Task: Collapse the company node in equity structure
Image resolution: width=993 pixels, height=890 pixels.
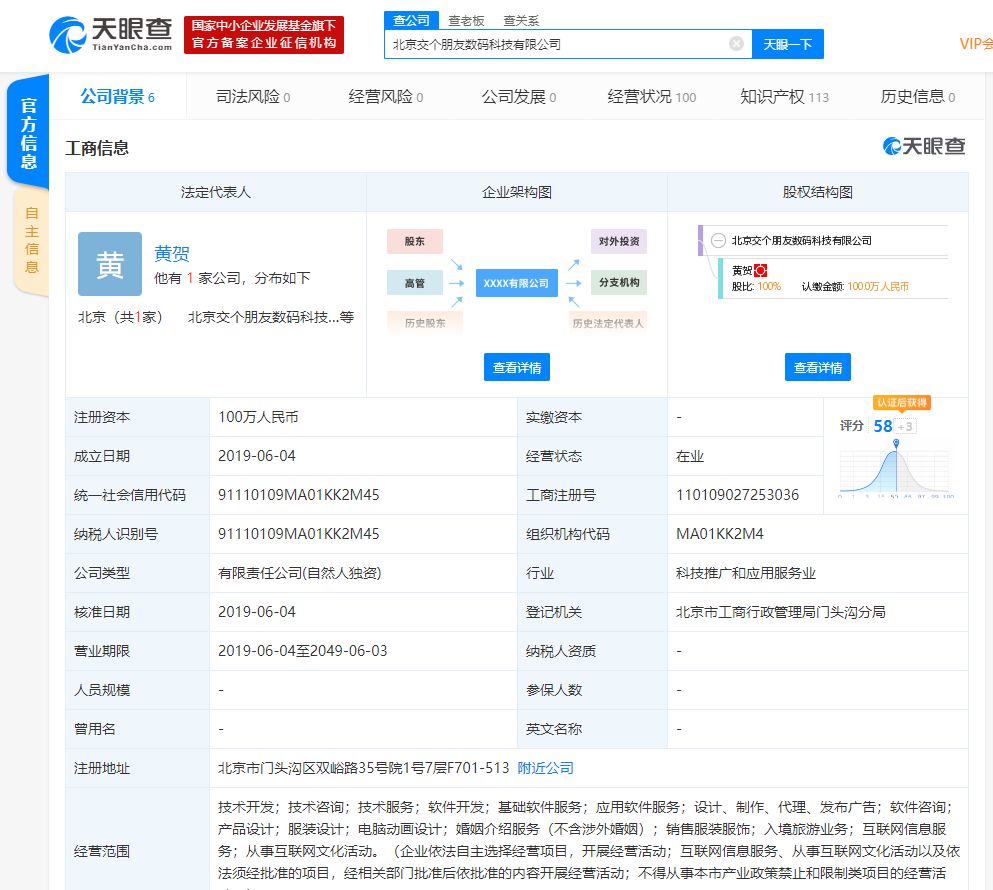Action: [x=718, y=240]
